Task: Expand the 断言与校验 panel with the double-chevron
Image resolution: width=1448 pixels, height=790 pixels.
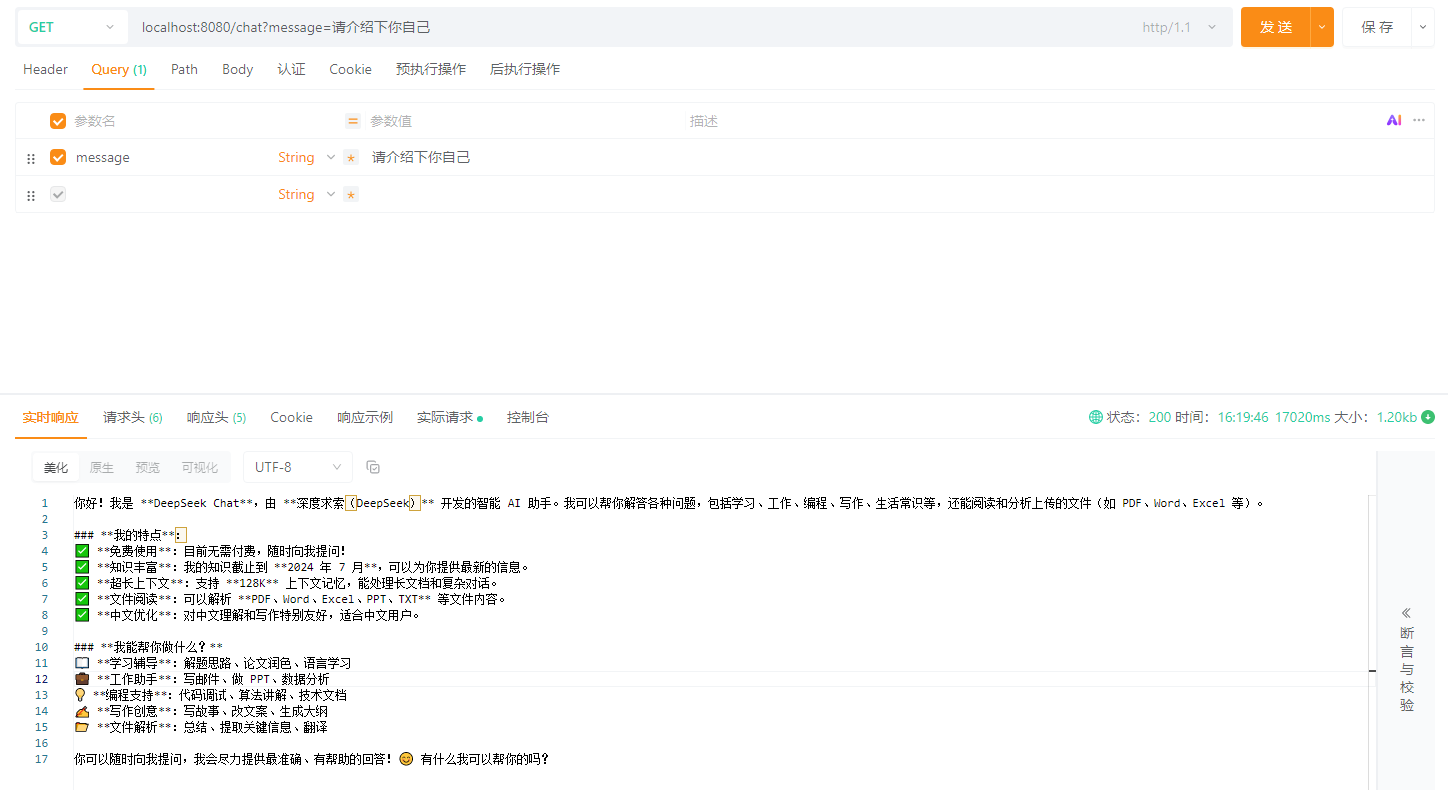Action: click(1407, 613)
